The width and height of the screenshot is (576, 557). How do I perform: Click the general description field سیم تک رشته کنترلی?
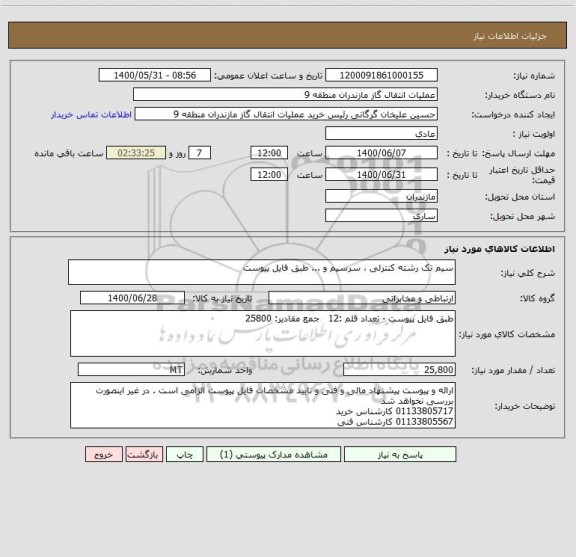tap(262, 272)
